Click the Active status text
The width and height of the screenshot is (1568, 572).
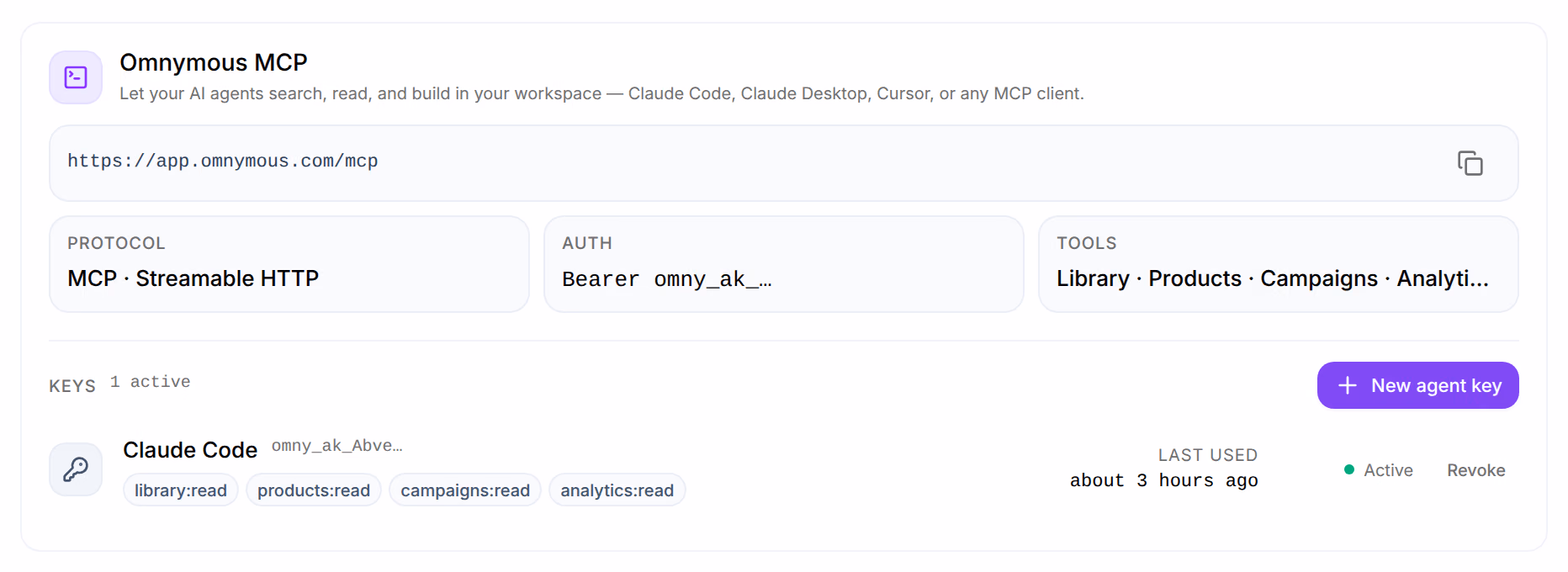coord(1388,470)
